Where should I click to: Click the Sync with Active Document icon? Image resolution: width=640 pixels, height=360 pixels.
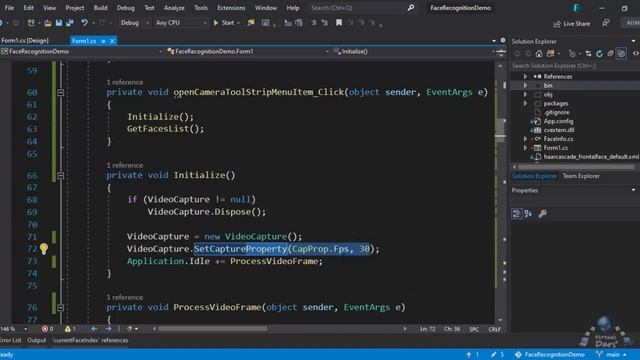(588, 53)
